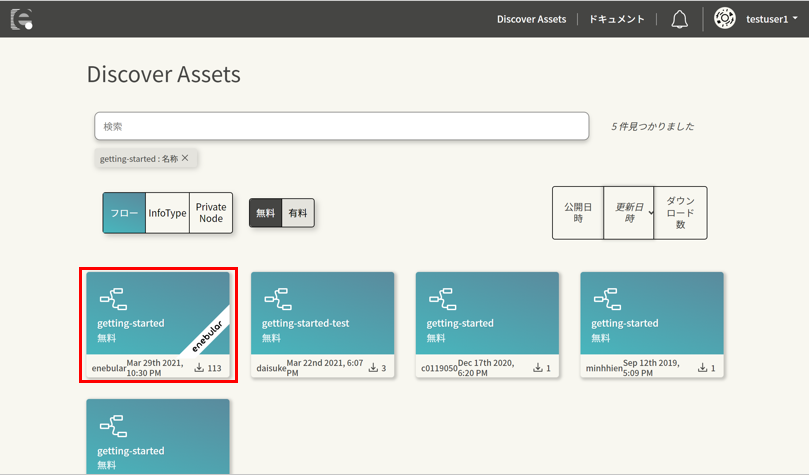Open getting-started card by c0119050
Screen dimensions: 809x475
click(487, 325)
